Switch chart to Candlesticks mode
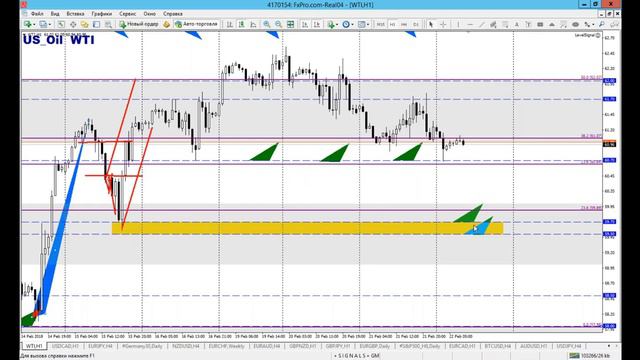The width and height of the screenshot is (640, 360). 241,24
